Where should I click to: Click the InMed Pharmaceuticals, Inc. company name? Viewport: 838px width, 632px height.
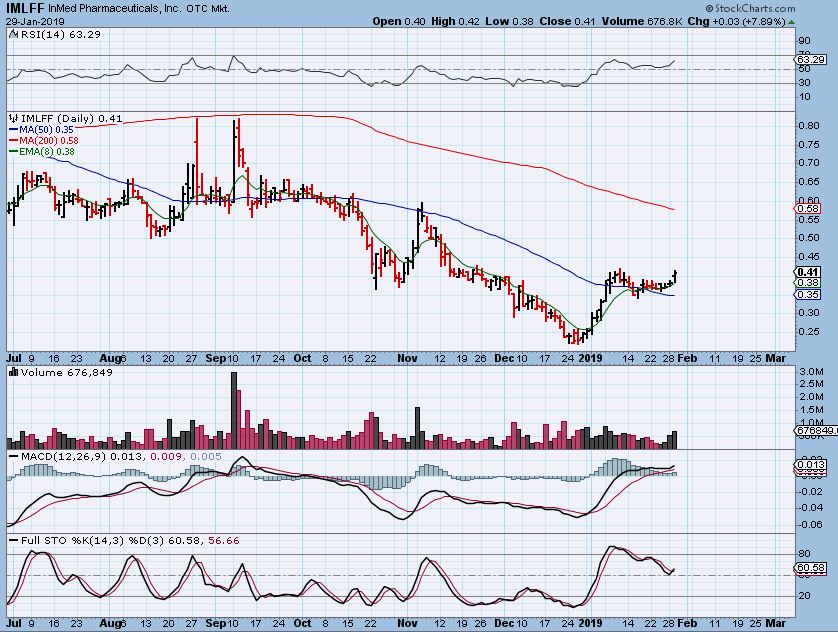(x=115, y=9)
